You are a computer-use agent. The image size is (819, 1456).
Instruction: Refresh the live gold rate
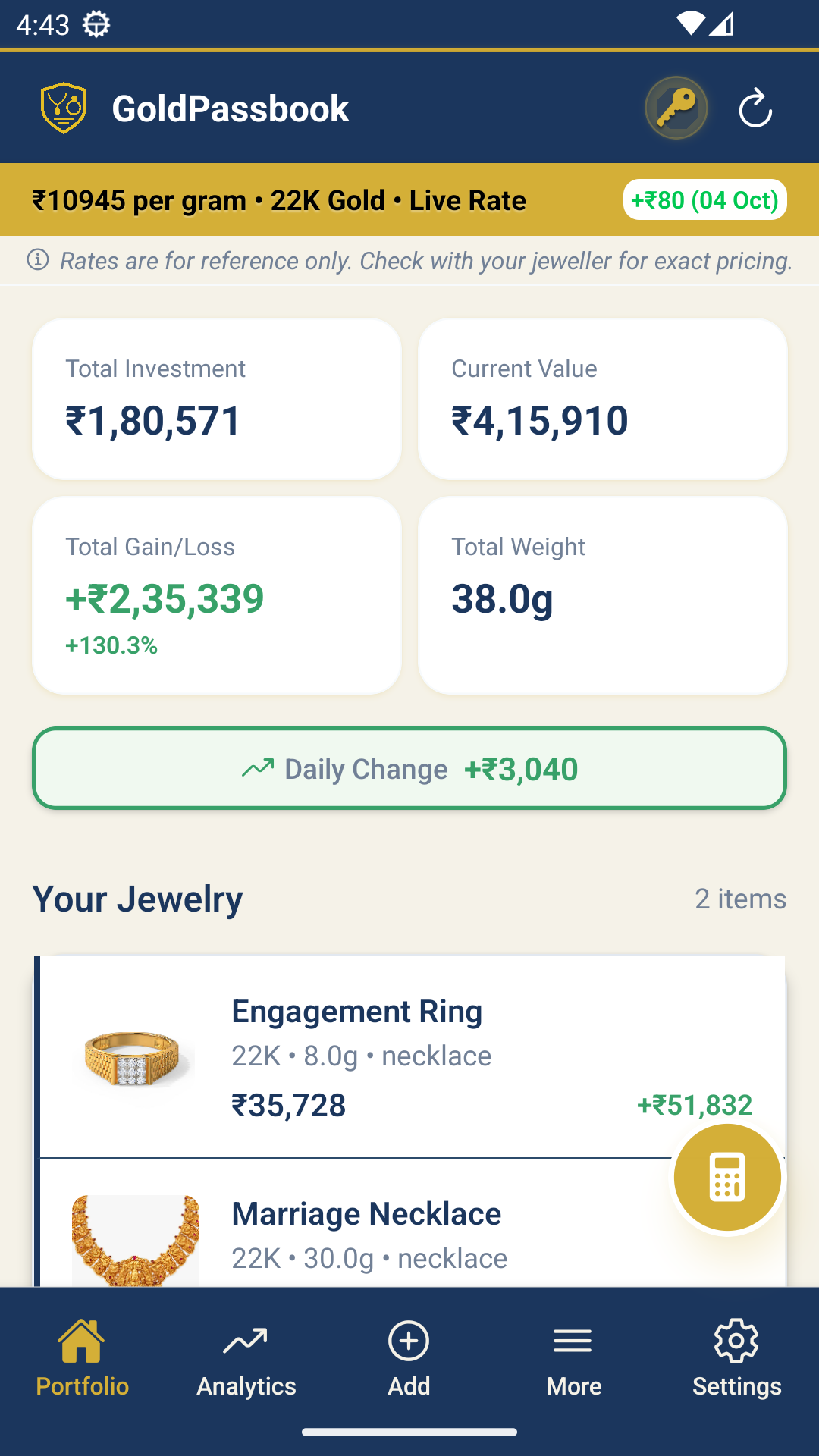[x=755, y=108]
